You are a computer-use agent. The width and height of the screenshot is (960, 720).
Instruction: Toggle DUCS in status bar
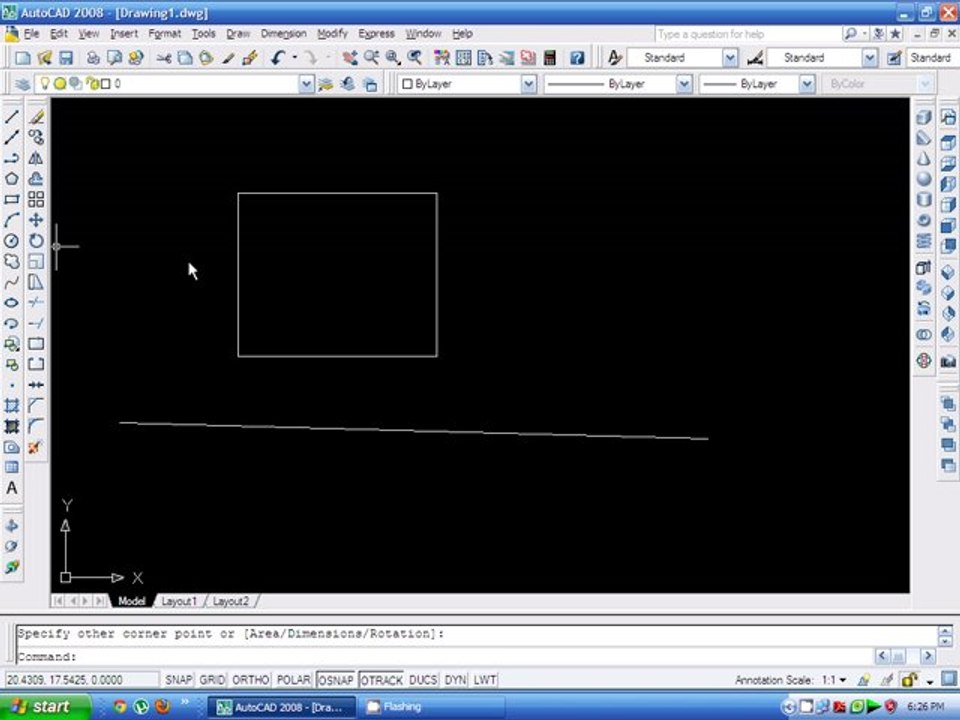tap(423, 680)
